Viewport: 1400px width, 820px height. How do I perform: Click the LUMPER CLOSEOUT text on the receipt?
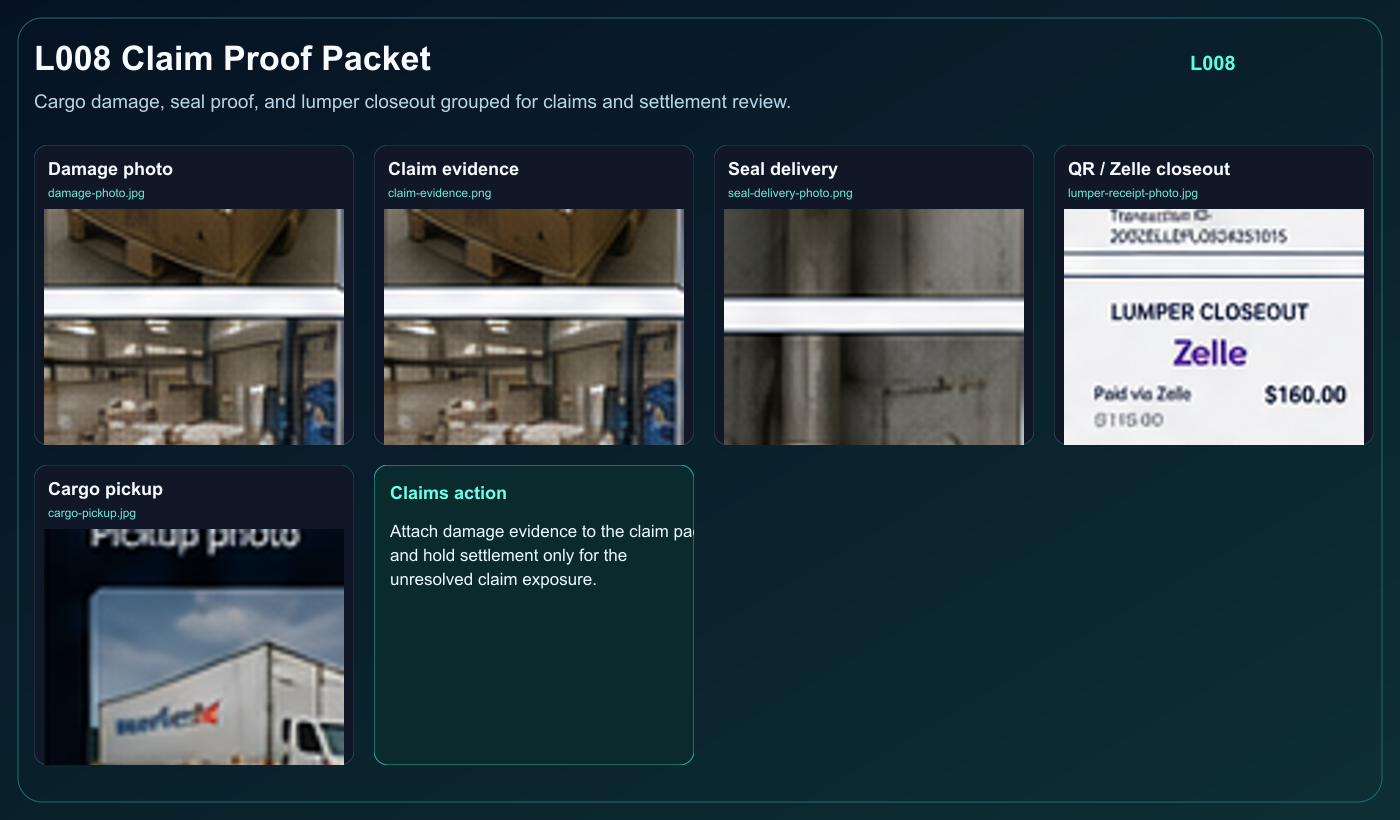pos(1209,312)
